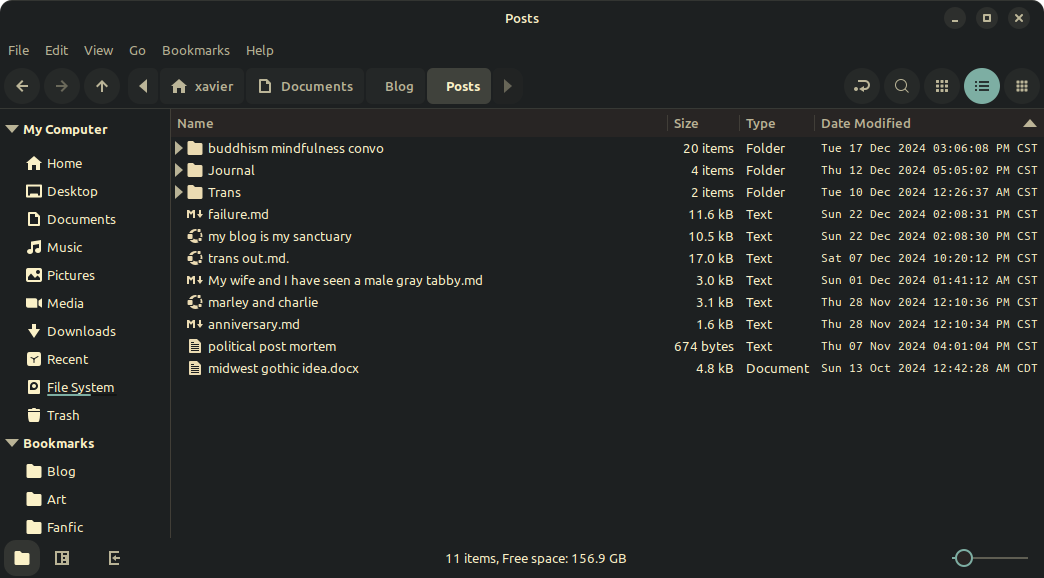Show places in the sidebar
Screen dimensions: 1044x578
click(22, 558)
